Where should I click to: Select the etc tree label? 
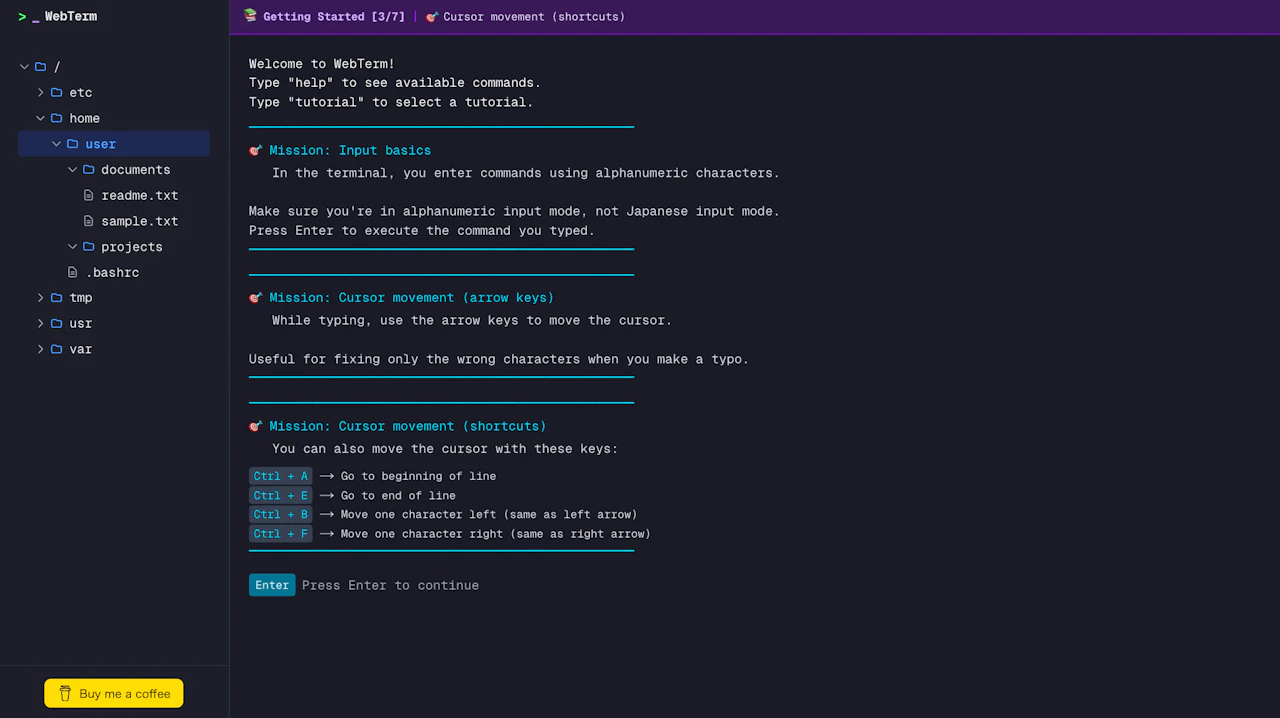[81, 92]
